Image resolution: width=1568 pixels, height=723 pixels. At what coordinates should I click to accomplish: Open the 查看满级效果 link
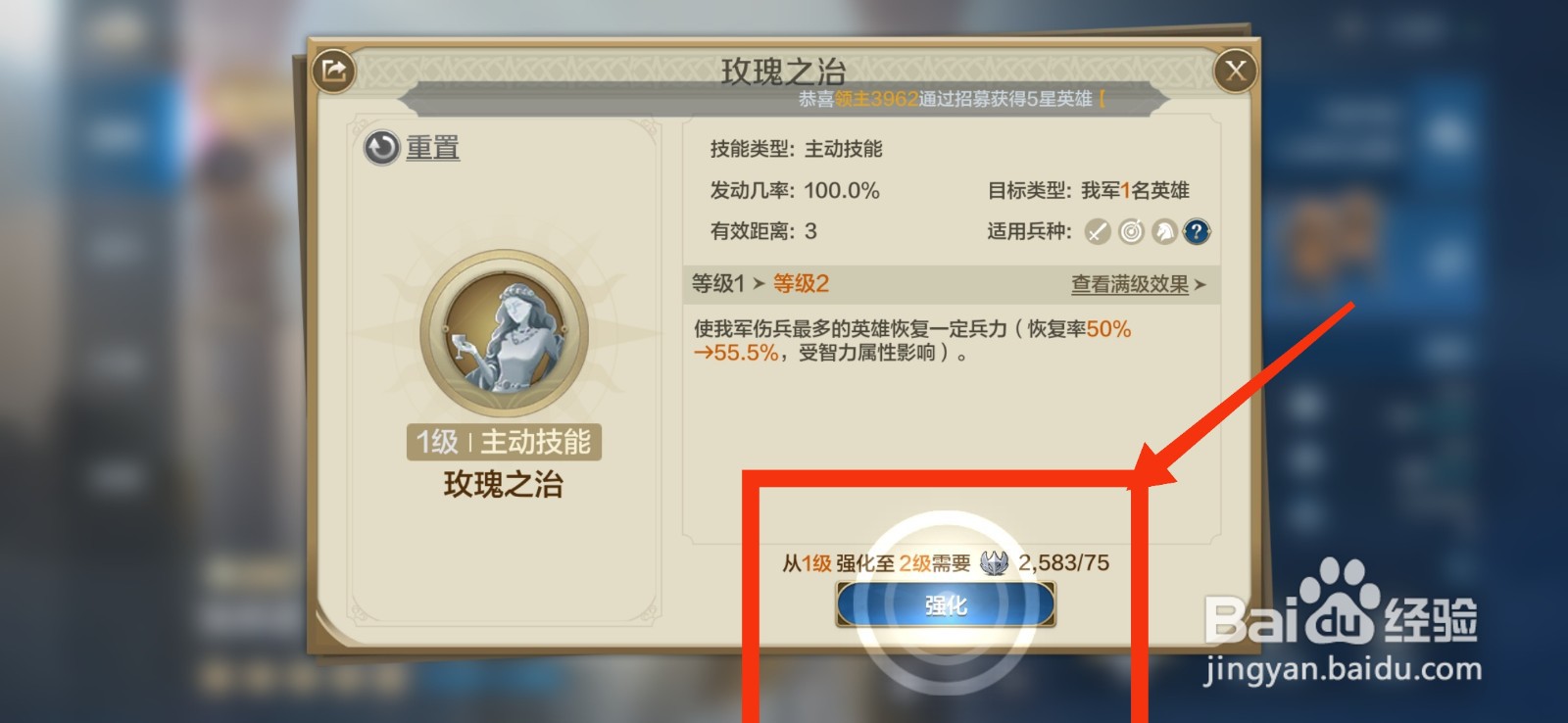pos(1130,284)
